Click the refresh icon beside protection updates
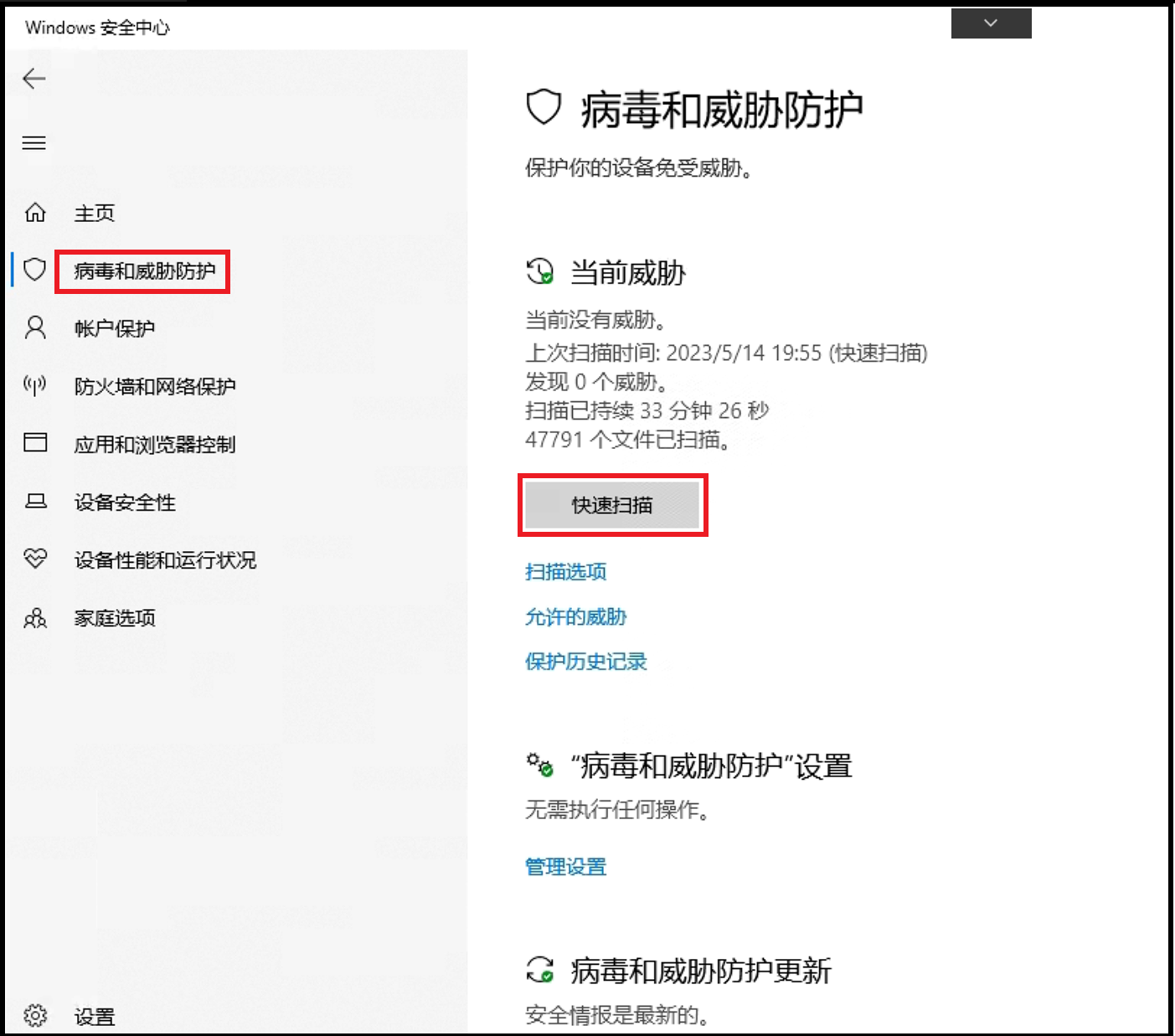The image size is (1175, 1036). 540,970
